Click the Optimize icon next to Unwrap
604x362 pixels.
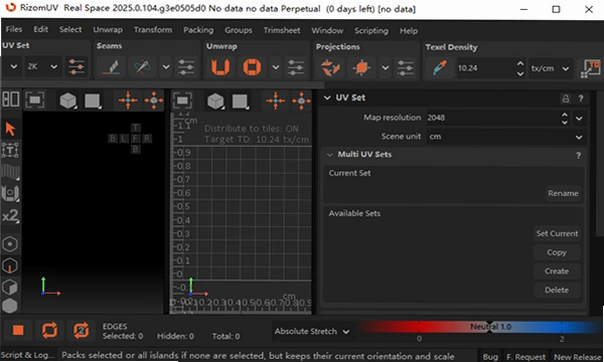[x=252, y=67]
